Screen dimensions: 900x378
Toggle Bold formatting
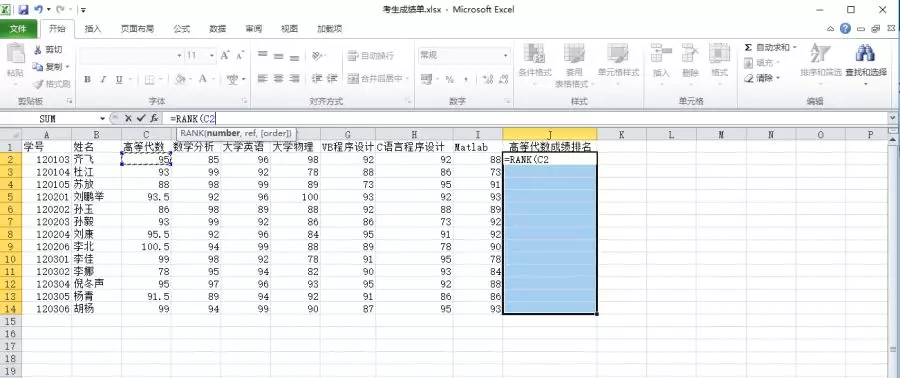coord(87,79)
